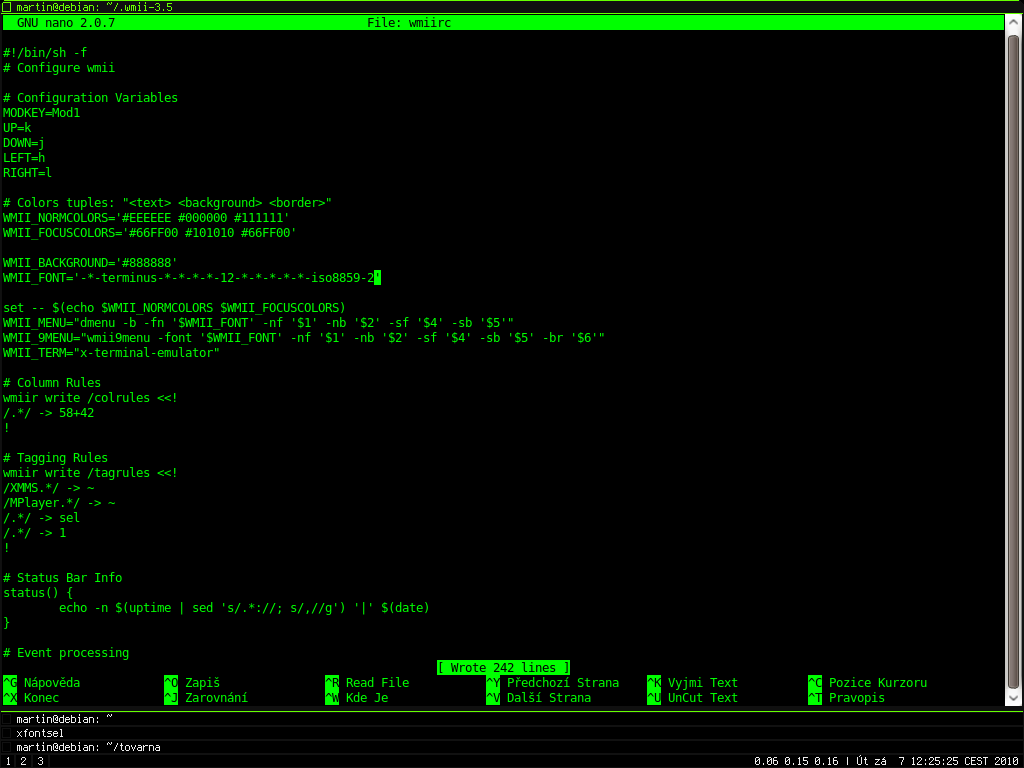Switch to tag 1 in the wmii bar
Screen dimensions: 1024x768
[7, 761]
